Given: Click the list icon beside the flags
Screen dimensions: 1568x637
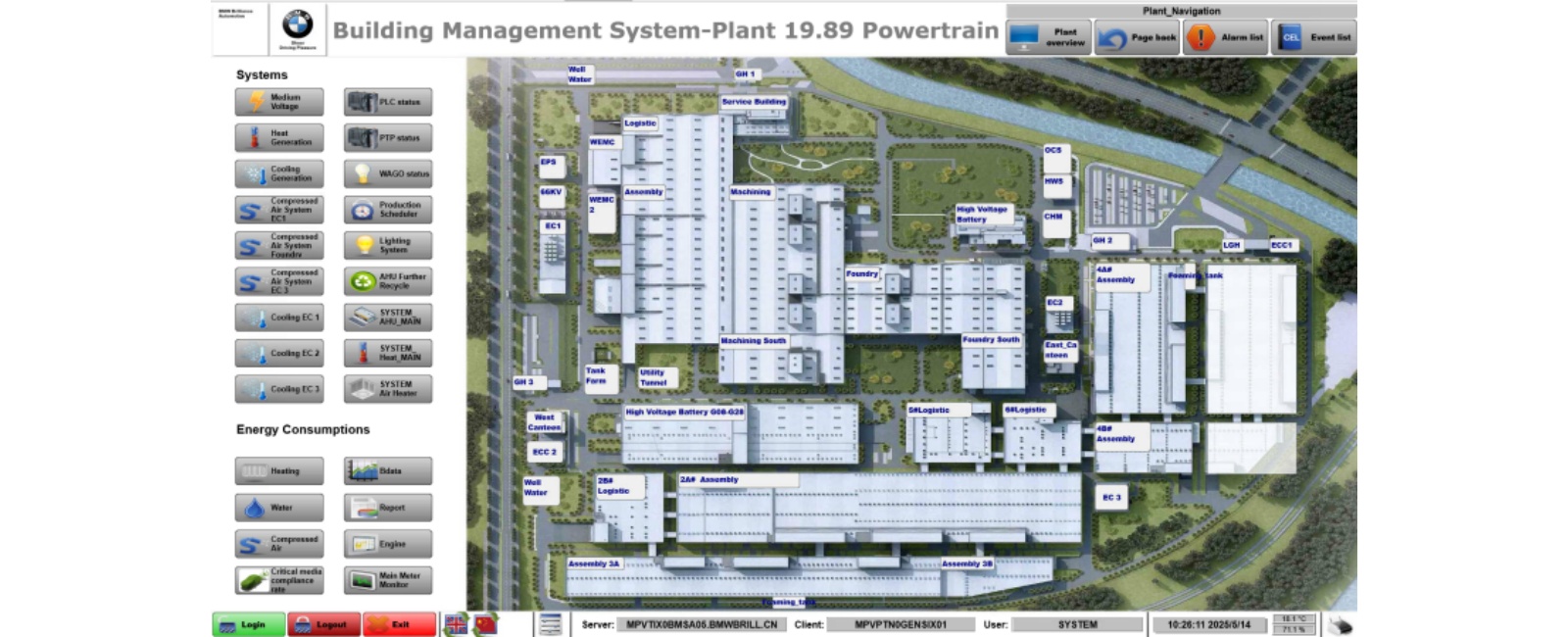Looking at the screenshot, I should pyautogui.click(x=551, y=624).
